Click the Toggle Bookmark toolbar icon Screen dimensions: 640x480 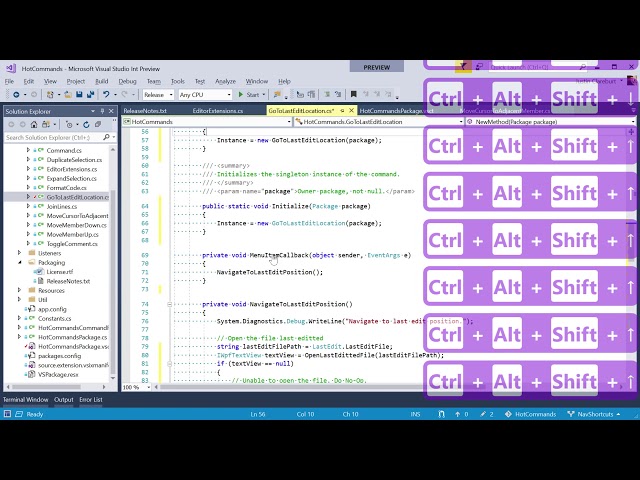coord(353,95)
